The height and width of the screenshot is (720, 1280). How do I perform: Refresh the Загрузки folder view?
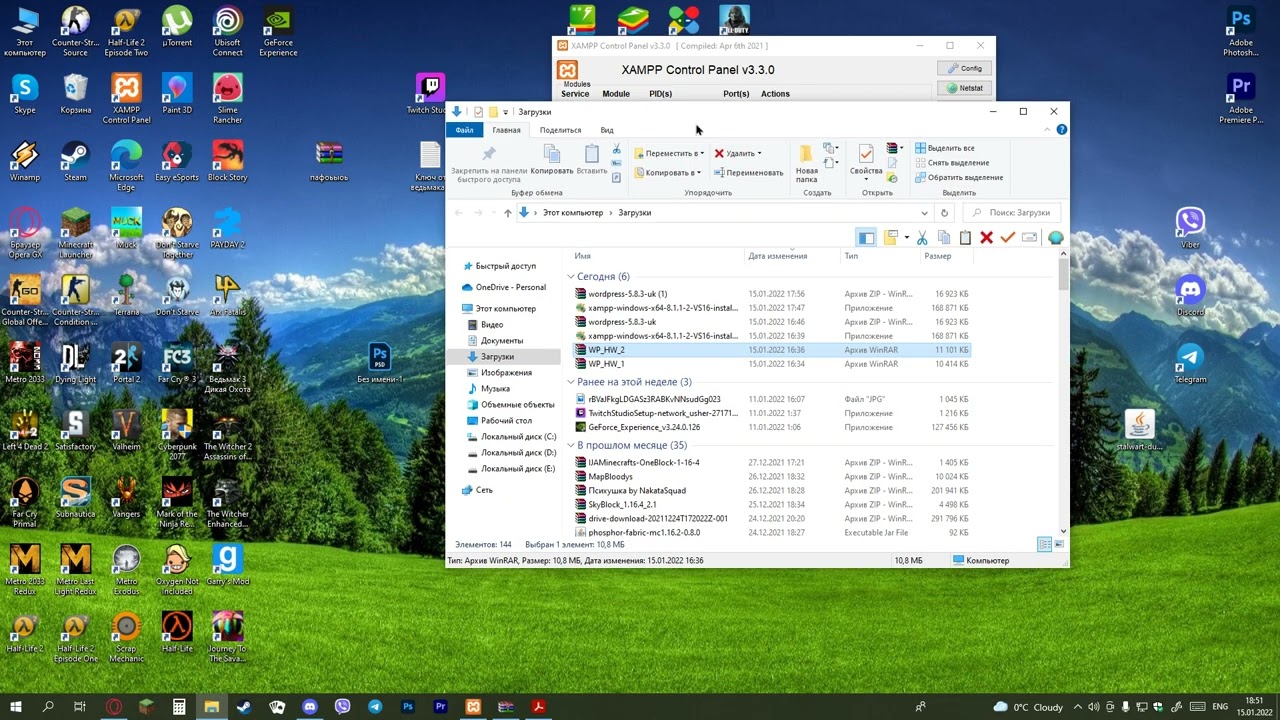(944, 213)
